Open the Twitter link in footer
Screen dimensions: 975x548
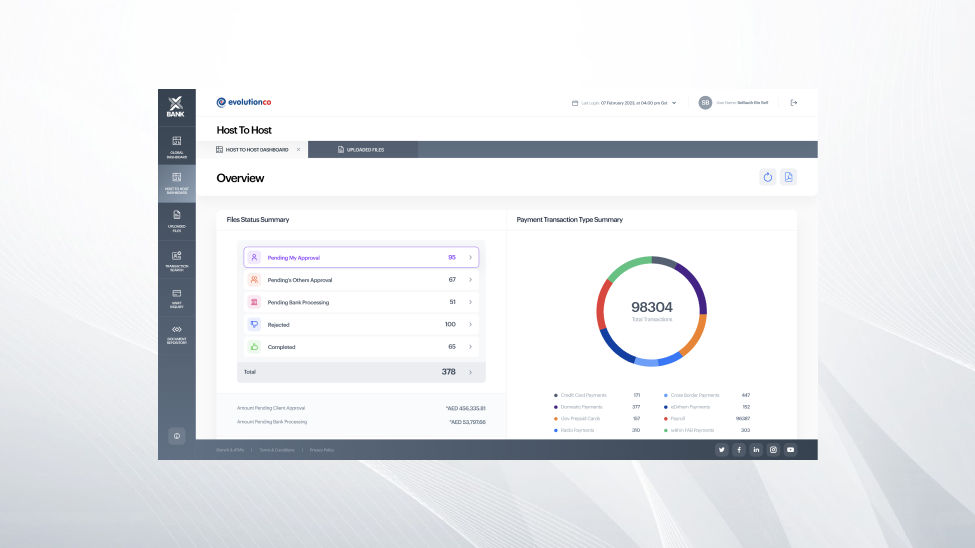[x=721, y=450]
